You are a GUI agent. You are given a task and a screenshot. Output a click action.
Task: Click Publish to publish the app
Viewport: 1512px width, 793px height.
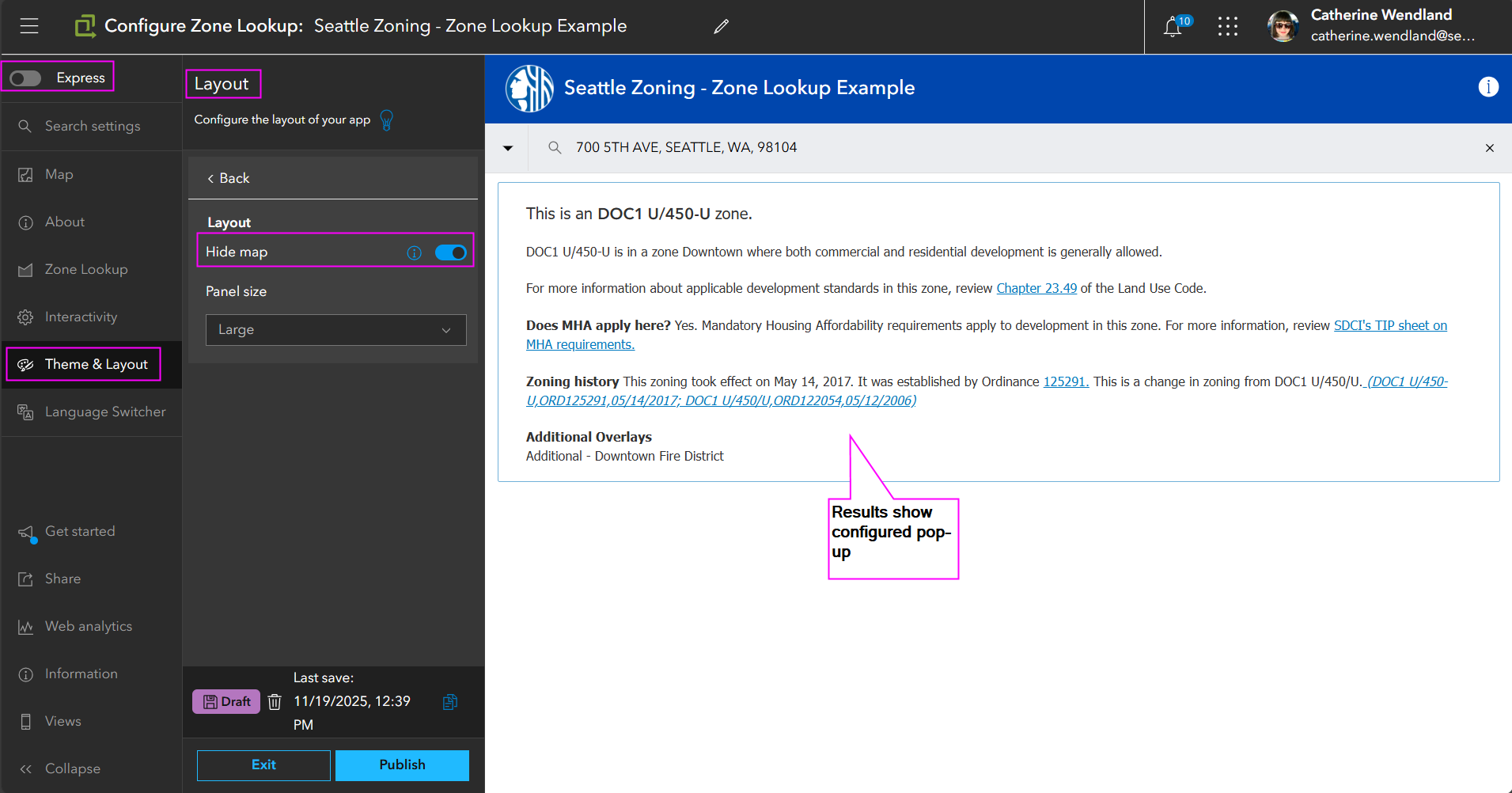tap(402, 765)
